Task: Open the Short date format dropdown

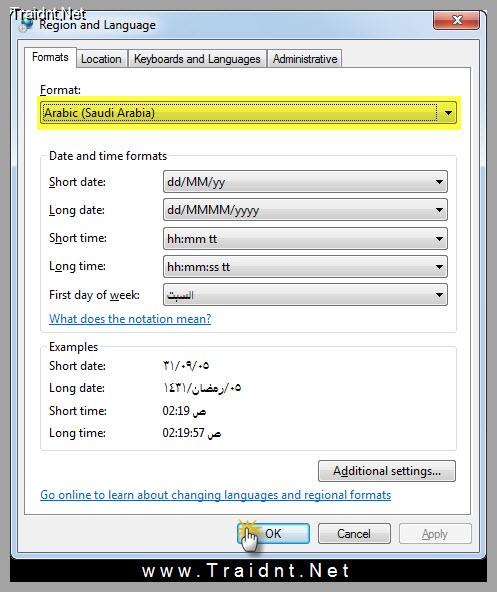Action: pos(439,182)
